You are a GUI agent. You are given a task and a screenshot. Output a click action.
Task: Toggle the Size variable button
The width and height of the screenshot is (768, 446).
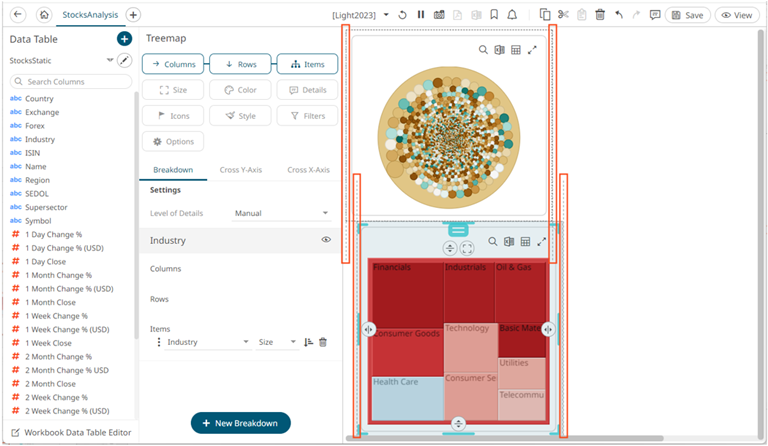(173, 90)
